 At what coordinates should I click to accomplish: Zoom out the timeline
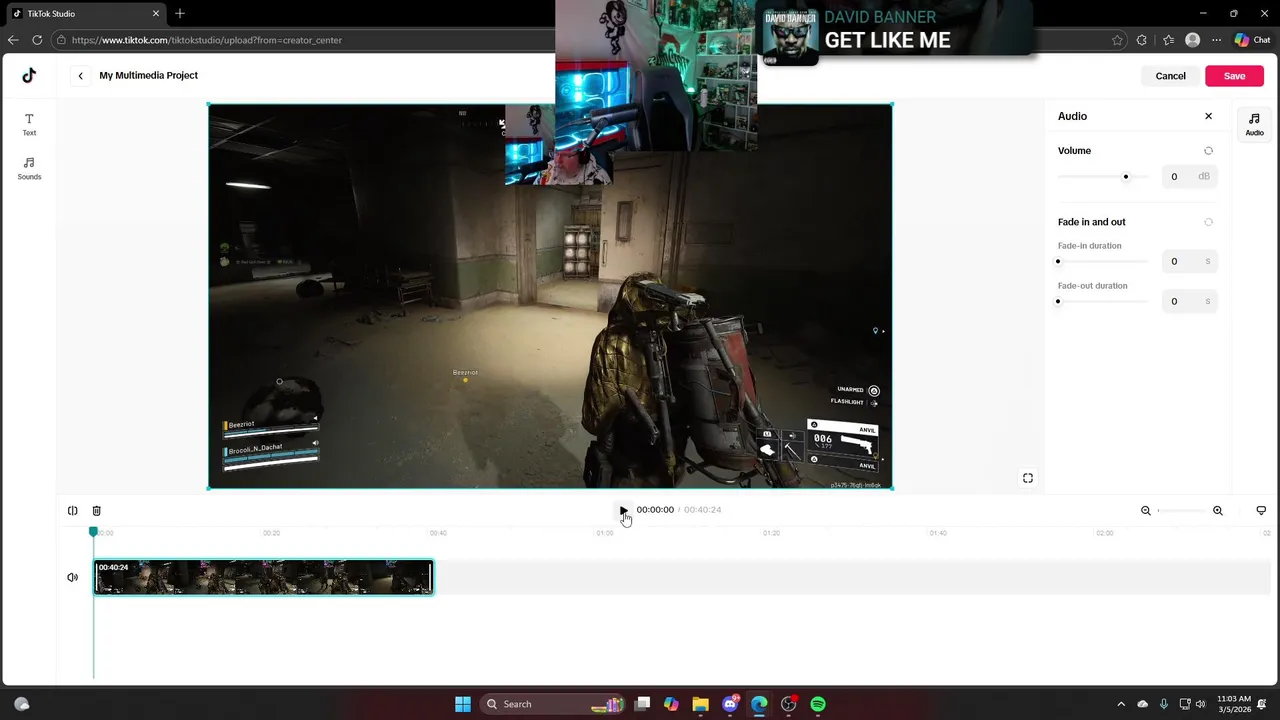coord(1146,511)
